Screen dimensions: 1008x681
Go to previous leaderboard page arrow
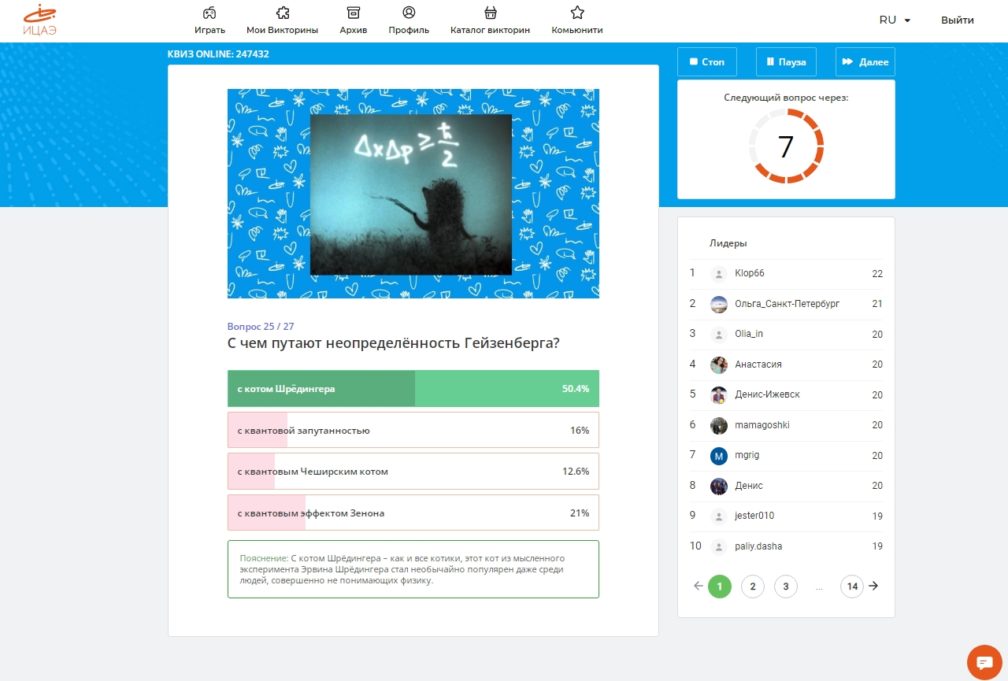(698, 586)
